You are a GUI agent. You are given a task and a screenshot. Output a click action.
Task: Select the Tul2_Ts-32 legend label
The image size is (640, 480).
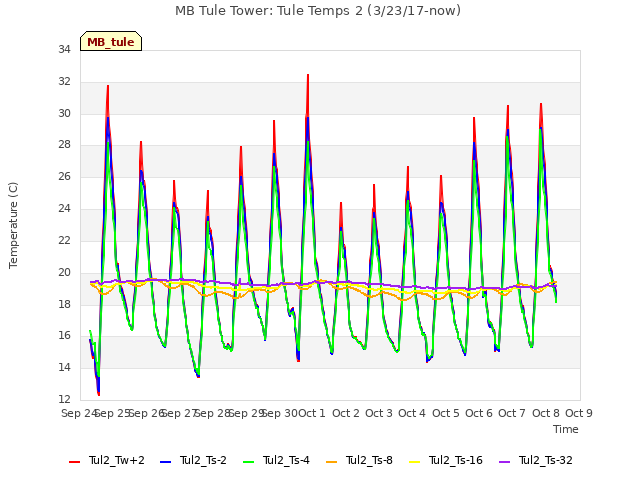point(546,460)
